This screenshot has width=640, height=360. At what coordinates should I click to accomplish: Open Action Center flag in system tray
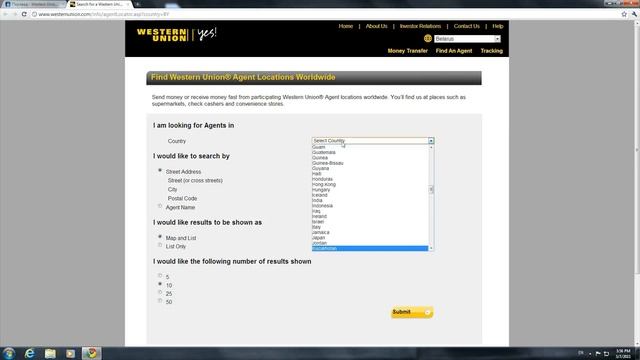click(x=598, y=353)
